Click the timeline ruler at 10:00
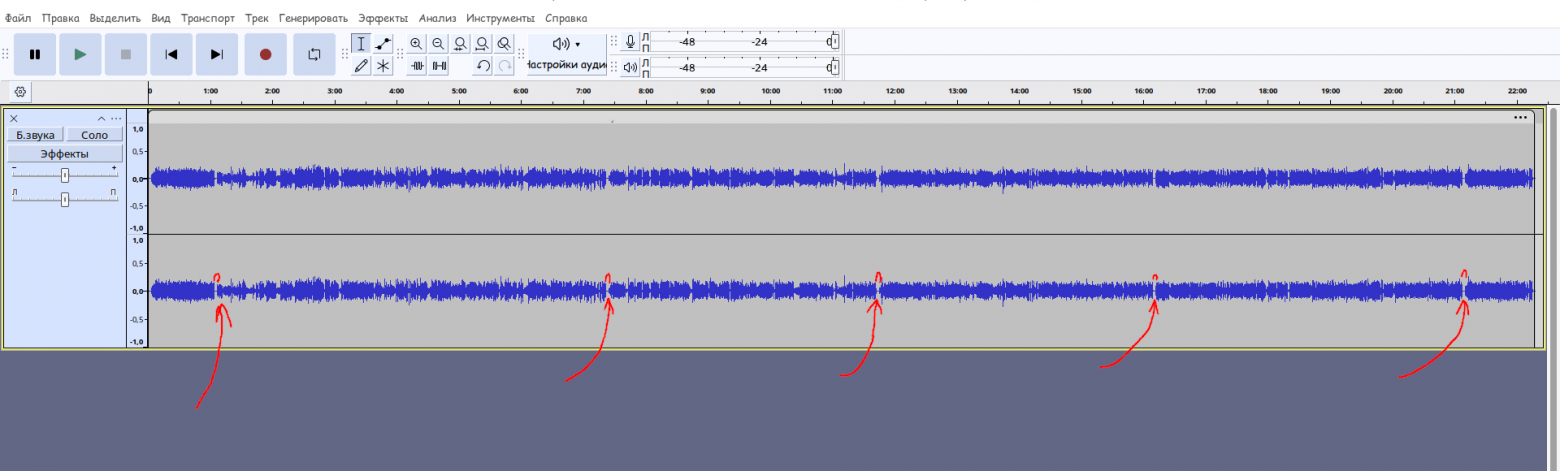 [x=770, y=91]
